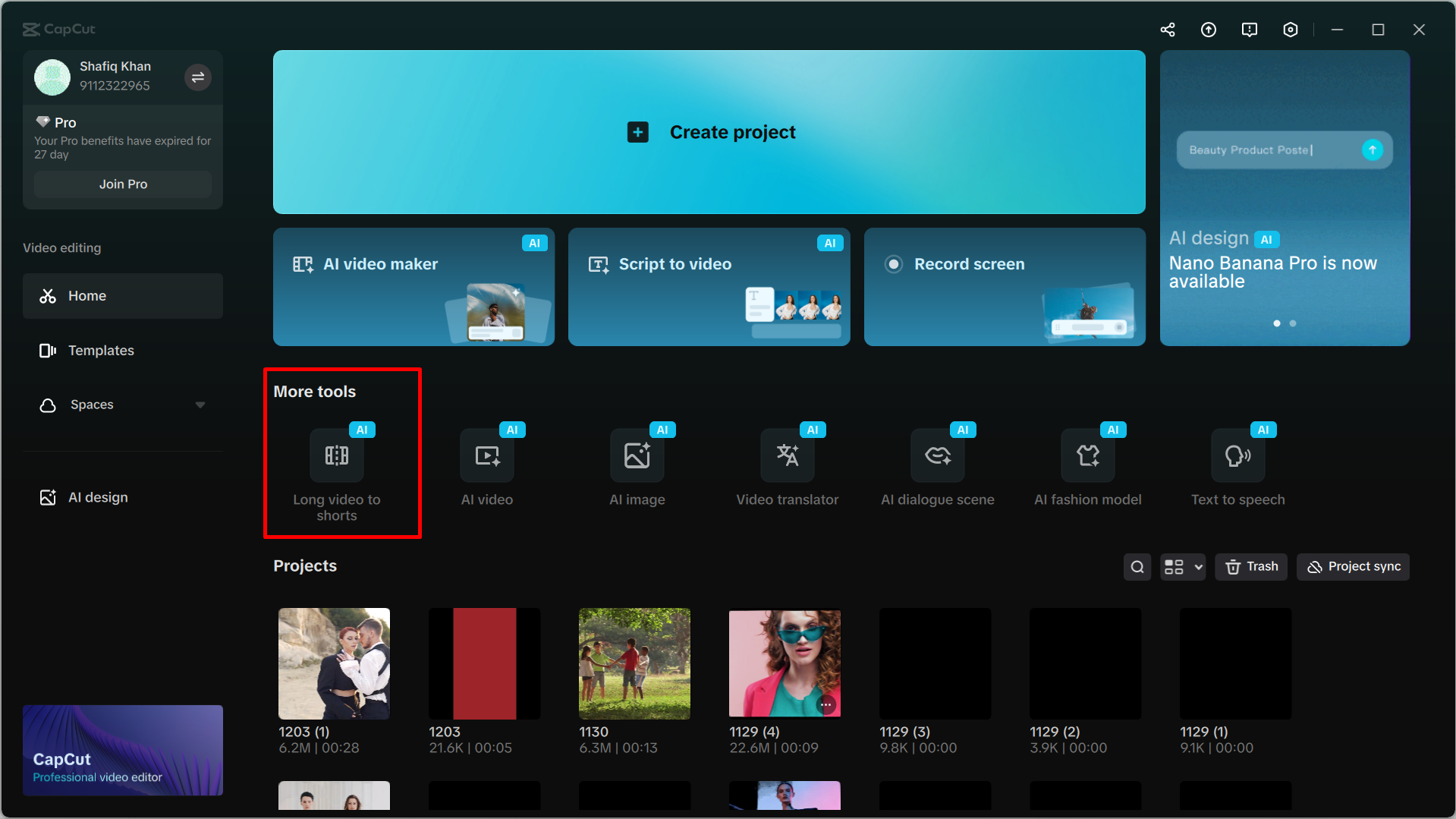Click the Project sync button
The width and height of the screenshot is (1456, 819).
tap(1354, 567)
